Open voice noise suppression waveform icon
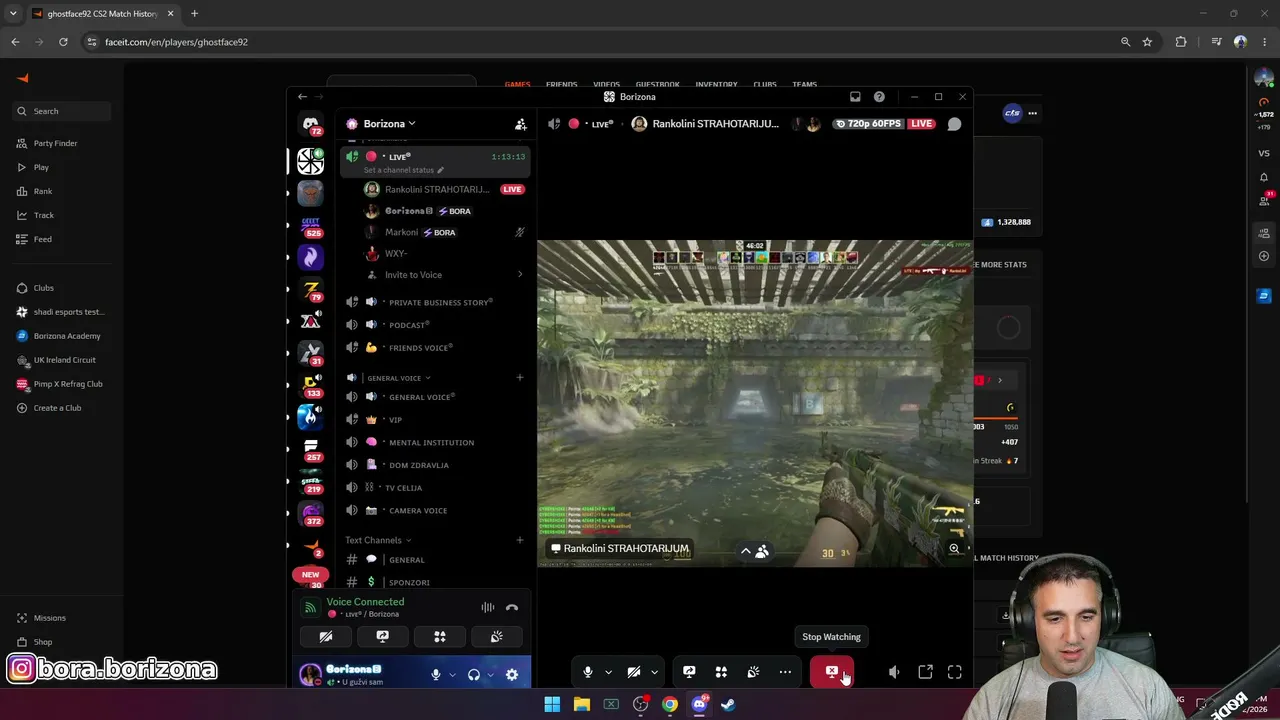Screen dimensions: 1280x720 pos(488,607)
